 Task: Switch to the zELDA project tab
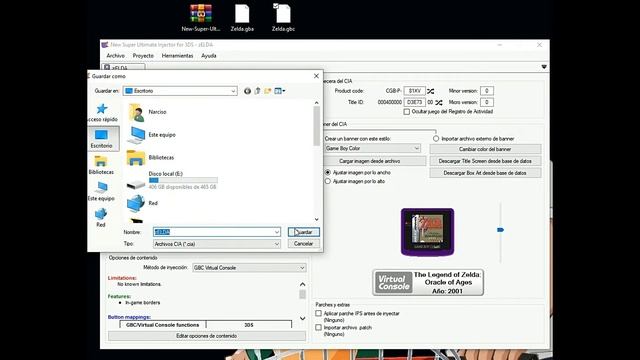123,67
